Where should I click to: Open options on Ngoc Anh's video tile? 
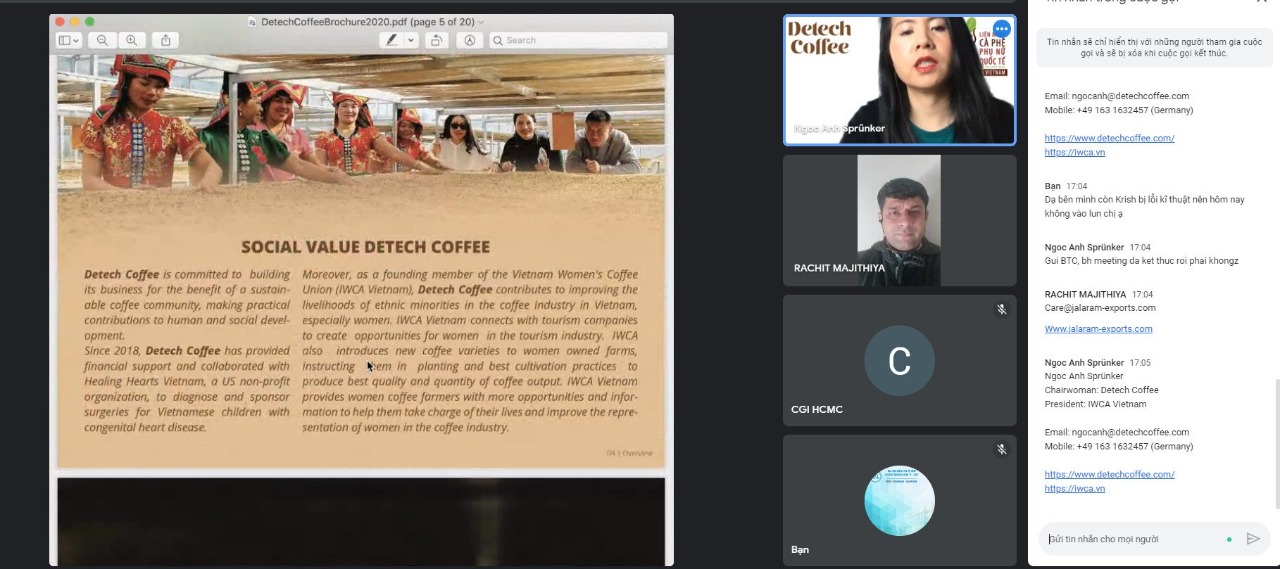1001,29
